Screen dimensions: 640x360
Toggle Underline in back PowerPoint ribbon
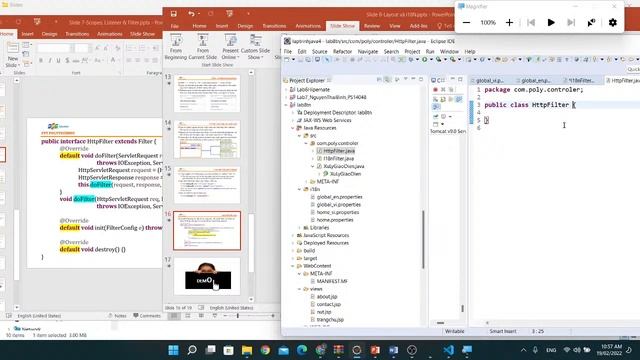(58, 61)
